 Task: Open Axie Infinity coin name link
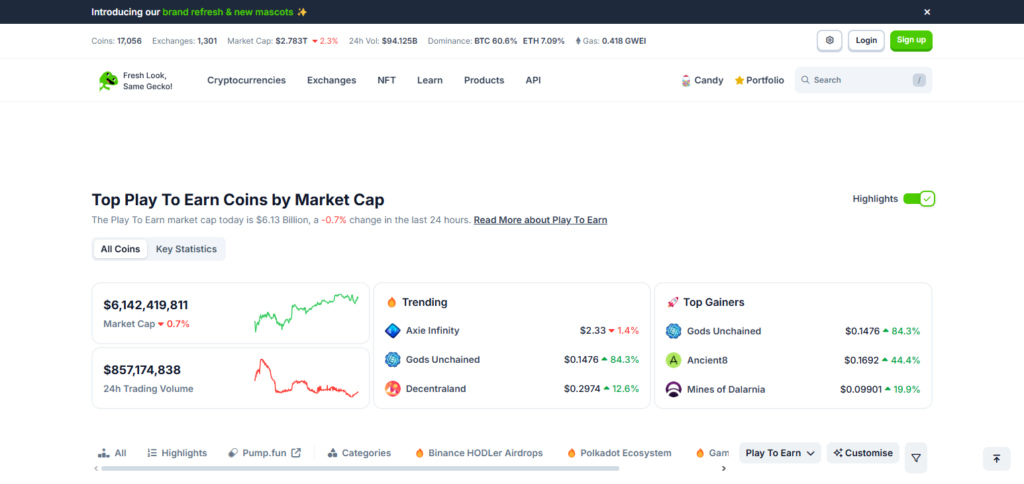[432, 331]
